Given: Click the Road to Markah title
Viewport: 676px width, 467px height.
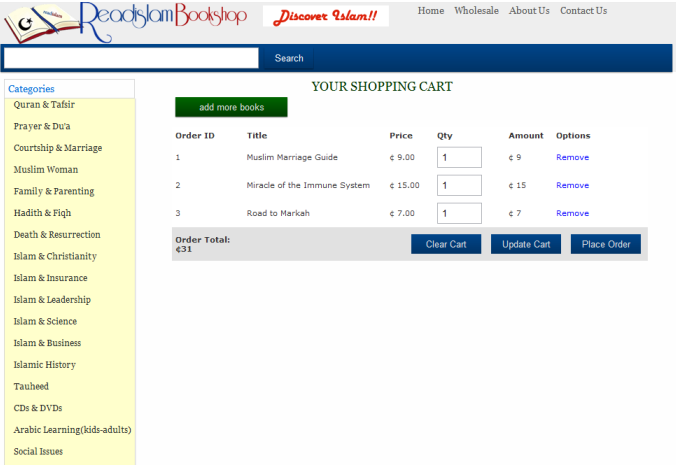Looking at the screenshot, I should [x=278, y=213].
